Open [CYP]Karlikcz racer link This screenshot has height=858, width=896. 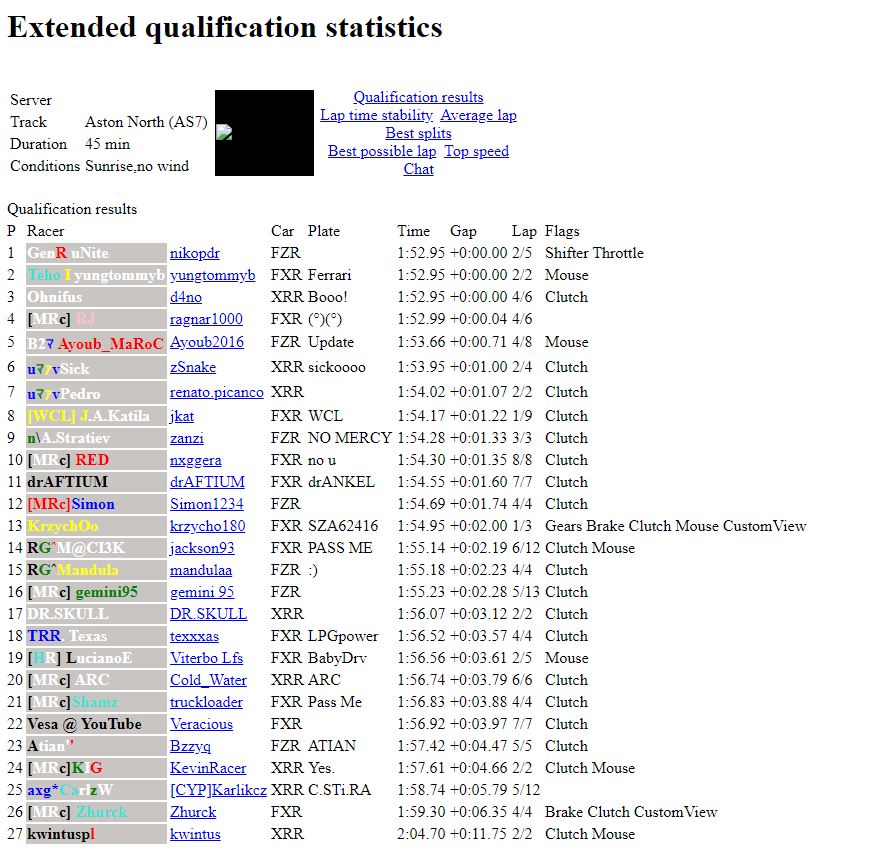tap(218, 790)
